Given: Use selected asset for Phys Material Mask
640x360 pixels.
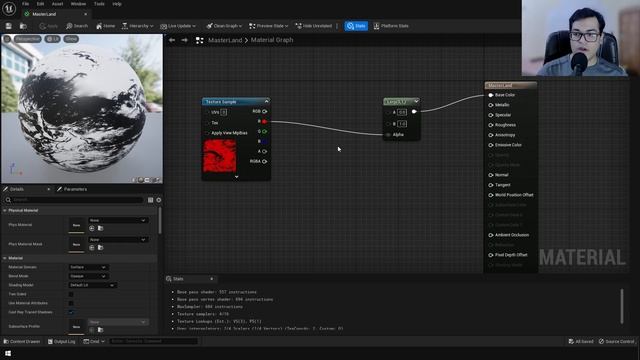Looking at the screenshot, I should [91, 248].
